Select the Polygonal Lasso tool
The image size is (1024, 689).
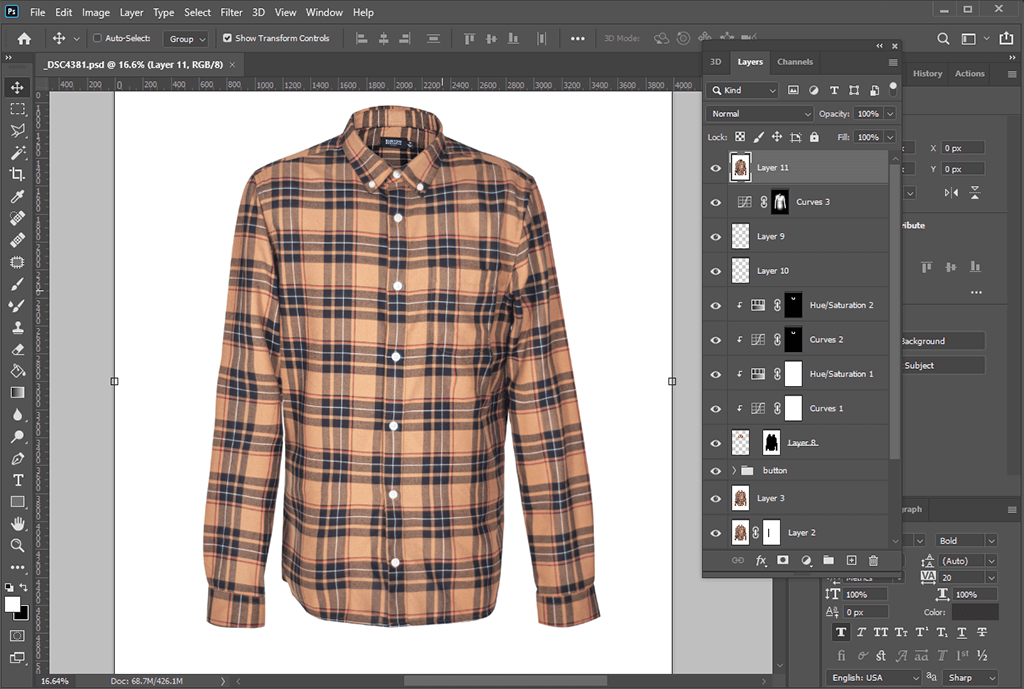[18, 130]
